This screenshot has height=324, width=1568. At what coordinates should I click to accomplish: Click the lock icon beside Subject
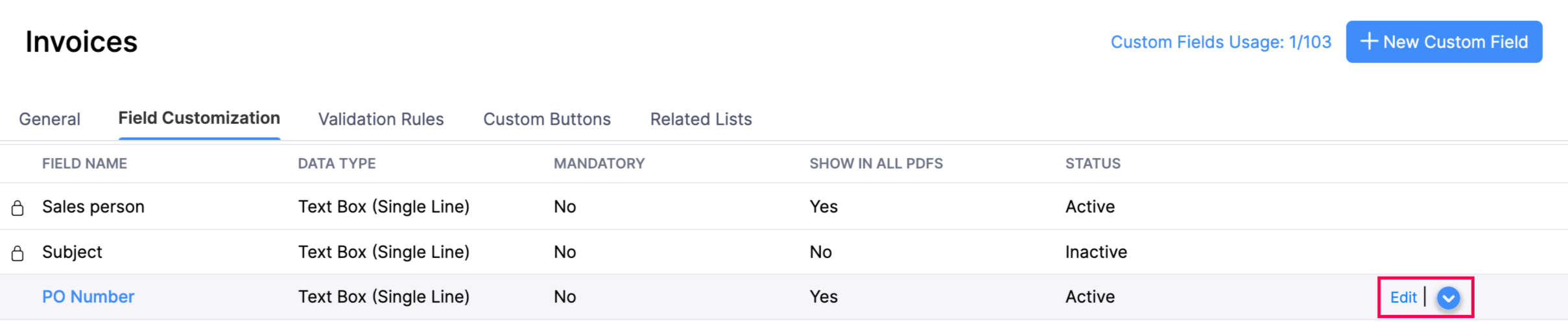(x=18, y=253)
